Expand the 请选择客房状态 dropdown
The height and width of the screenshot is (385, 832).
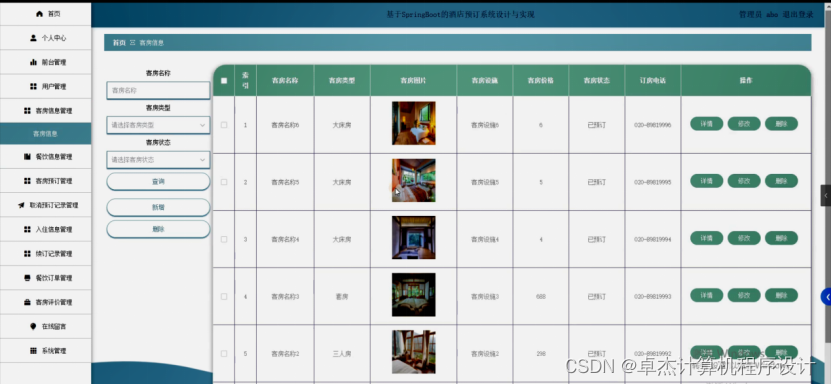[158, 160]
